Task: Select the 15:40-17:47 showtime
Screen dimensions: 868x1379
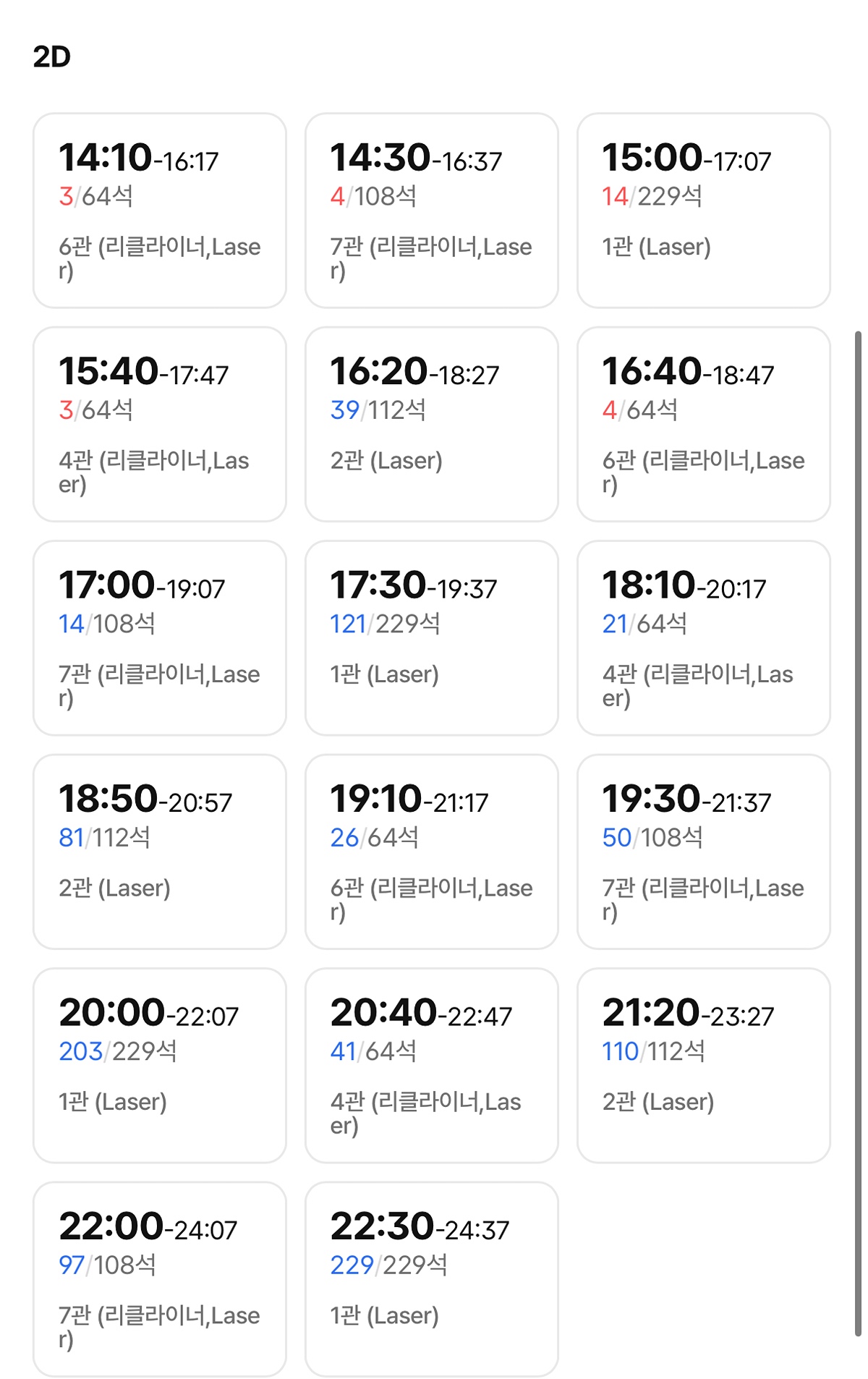Action: coord(159,424)
